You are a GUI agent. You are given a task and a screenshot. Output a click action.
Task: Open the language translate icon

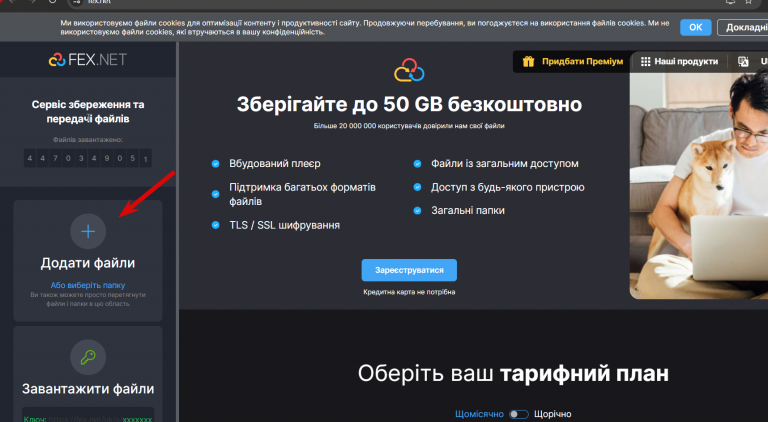743,62
